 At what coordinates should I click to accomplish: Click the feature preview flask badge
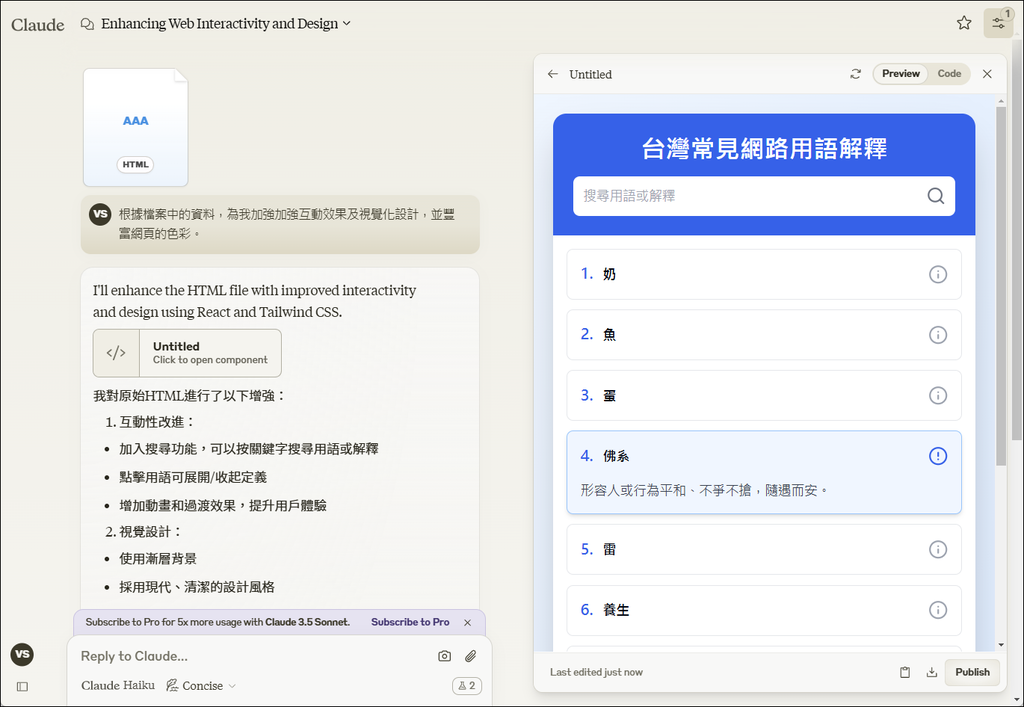tap(466, 685)
